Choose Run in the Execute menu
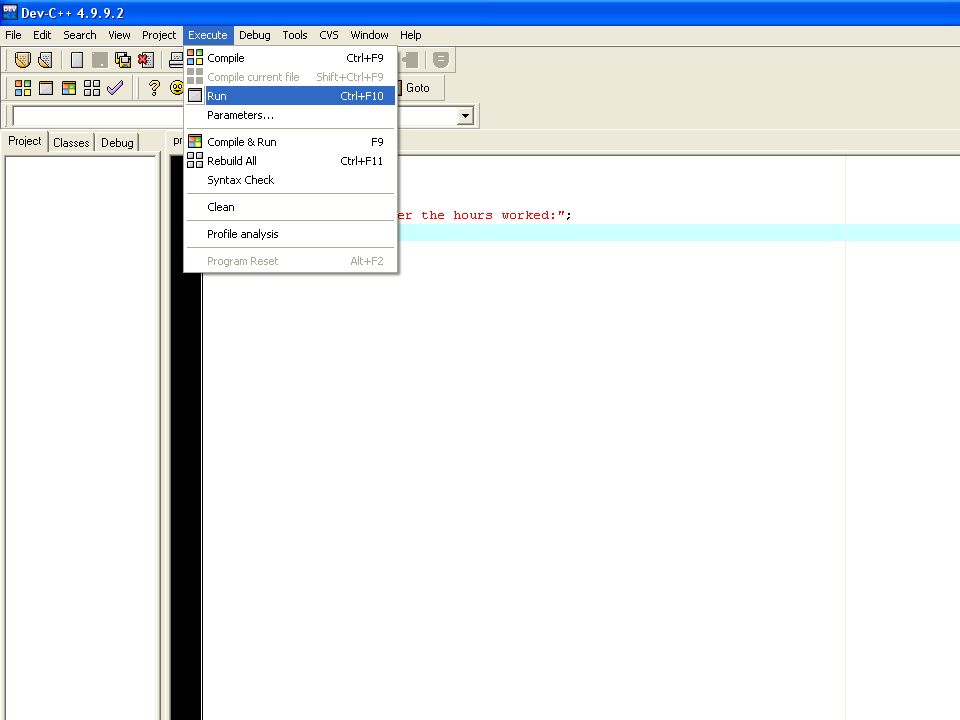Viewport: 960px width, 720px height. click(x=291, y=96)
